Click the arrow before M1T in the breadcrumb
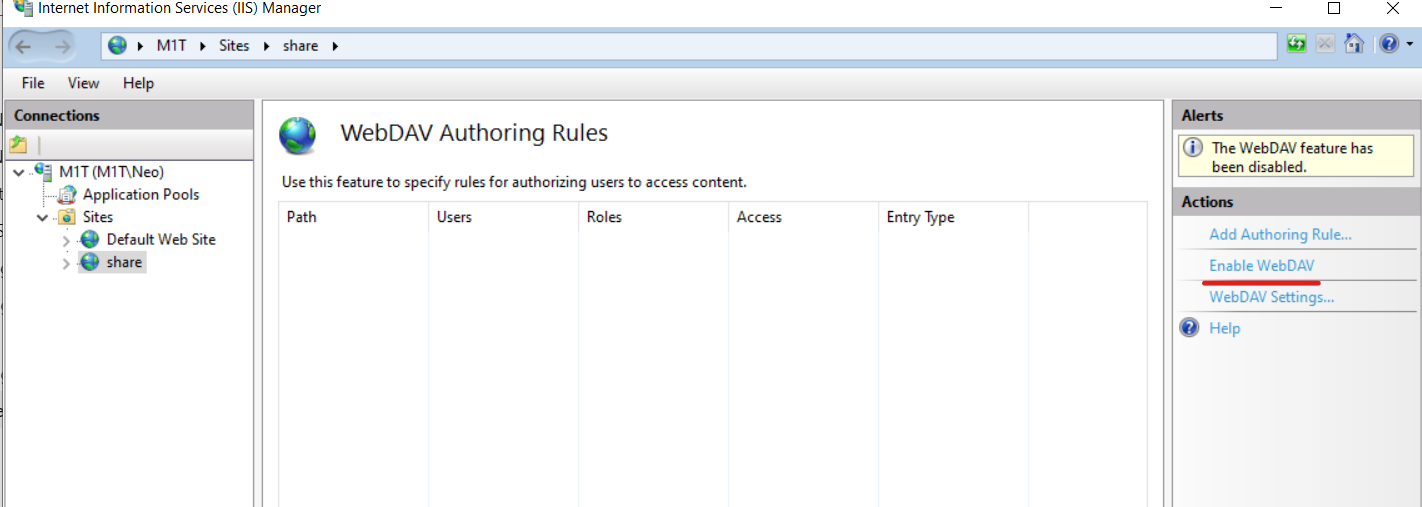 [140, 46]
